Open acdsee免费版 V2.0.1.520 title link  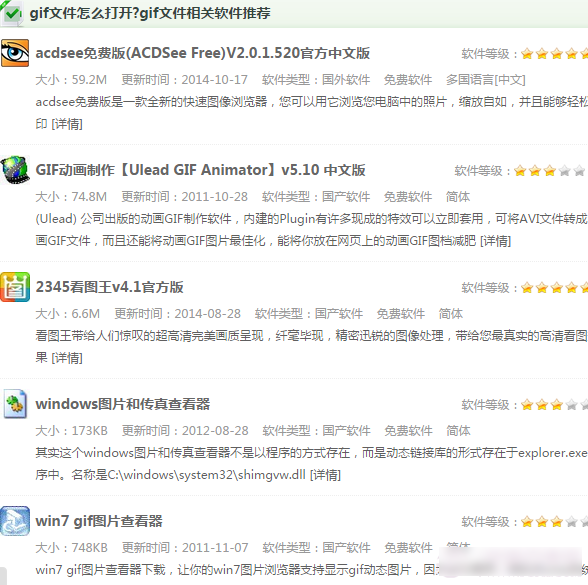tap(202, 53)
